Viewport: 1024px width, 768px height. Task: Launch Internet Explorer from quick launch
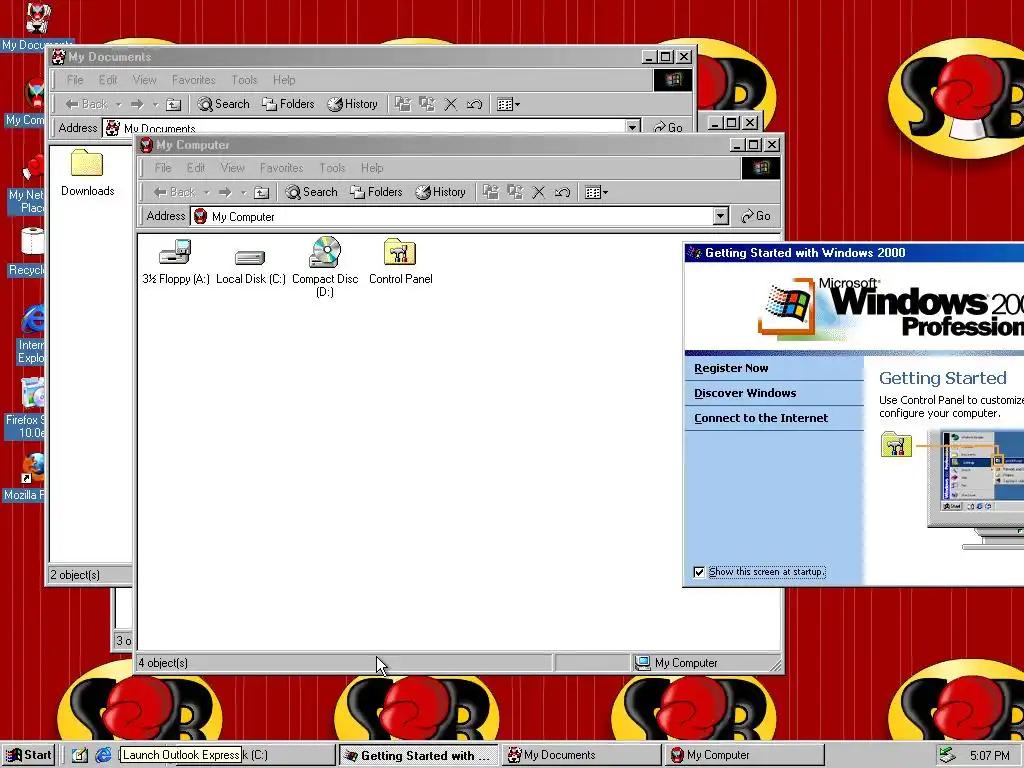coord(103,755)
